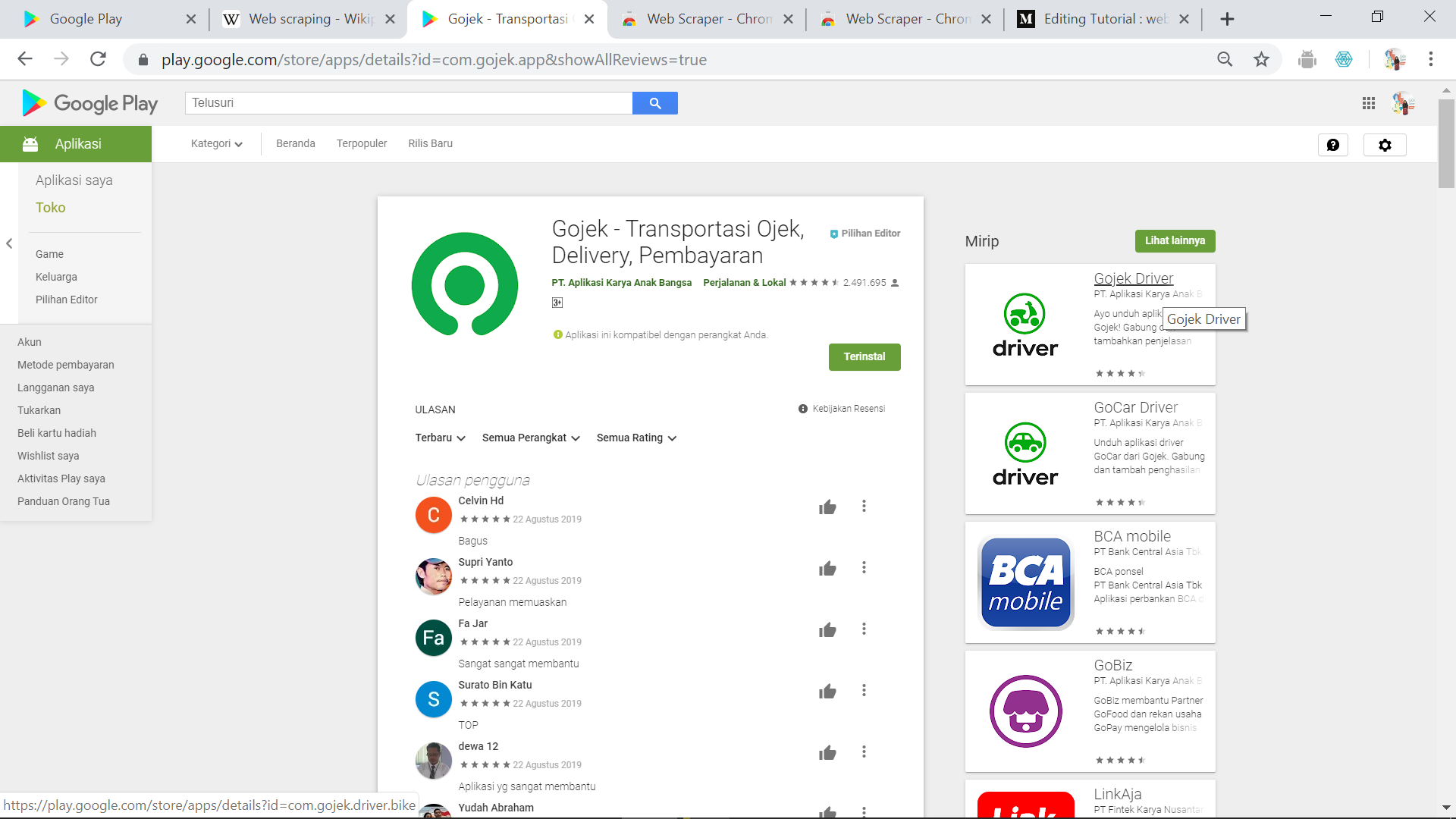Open overflow menu on Supri Yanto's review

pos(864,567)
